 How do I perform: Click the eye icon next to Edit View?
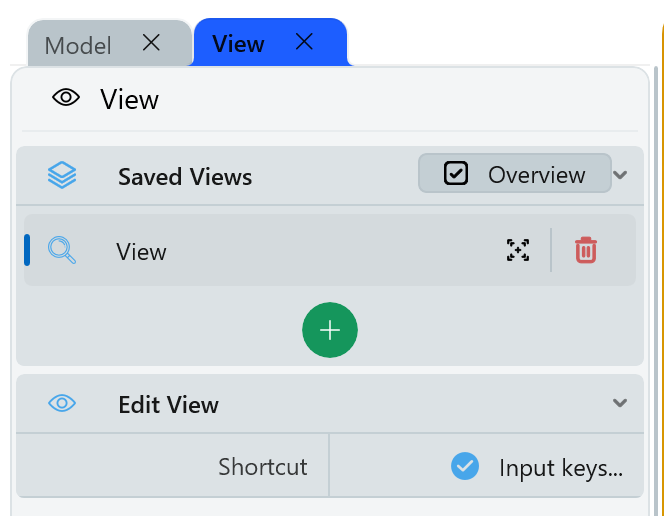[x=62, y=404]
